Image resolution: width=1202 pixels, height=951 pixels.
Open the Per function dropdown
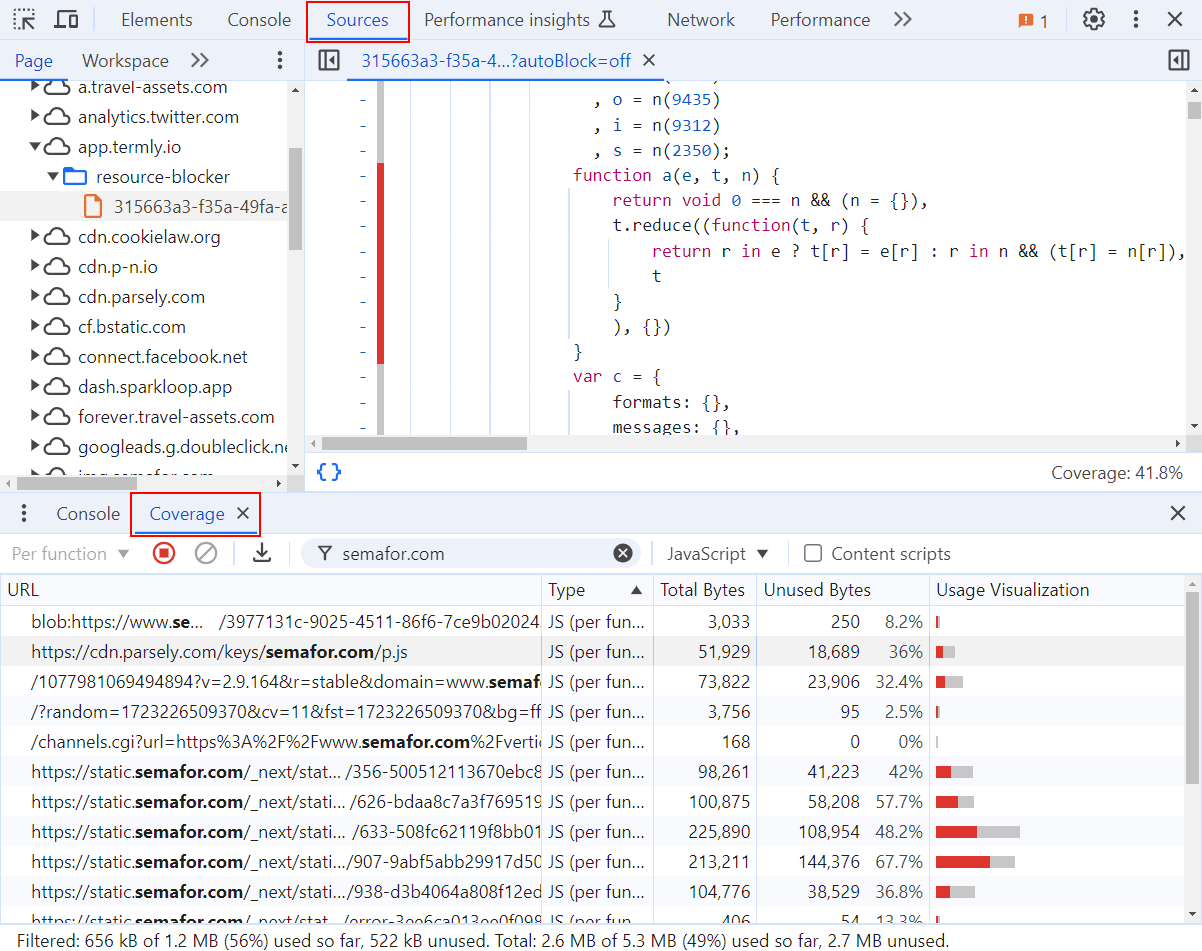pyautogui.click(x=69, y=553)
